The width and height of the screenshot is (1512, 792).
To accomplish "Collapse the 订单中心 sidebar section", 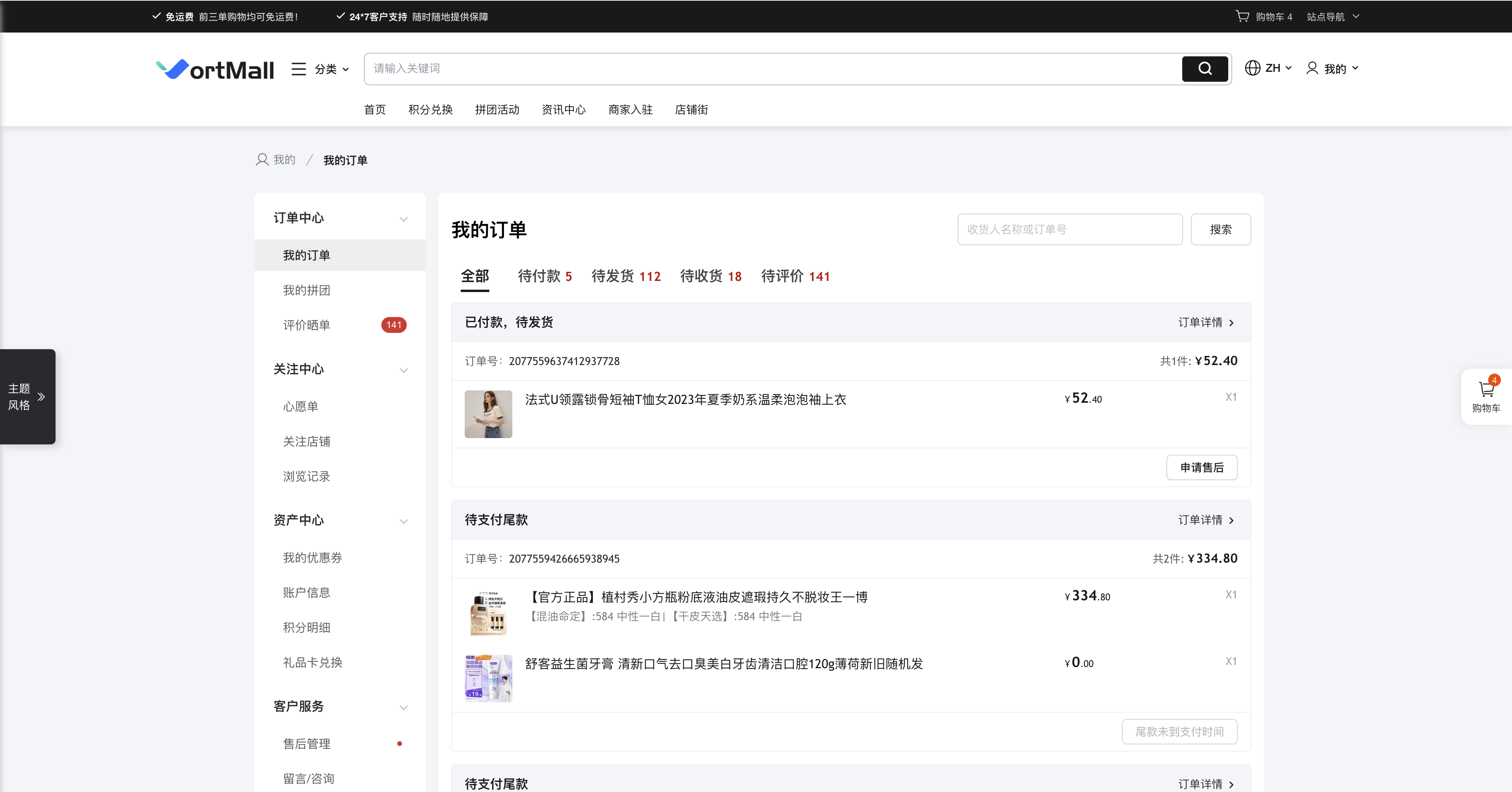I will pos(404,219).
